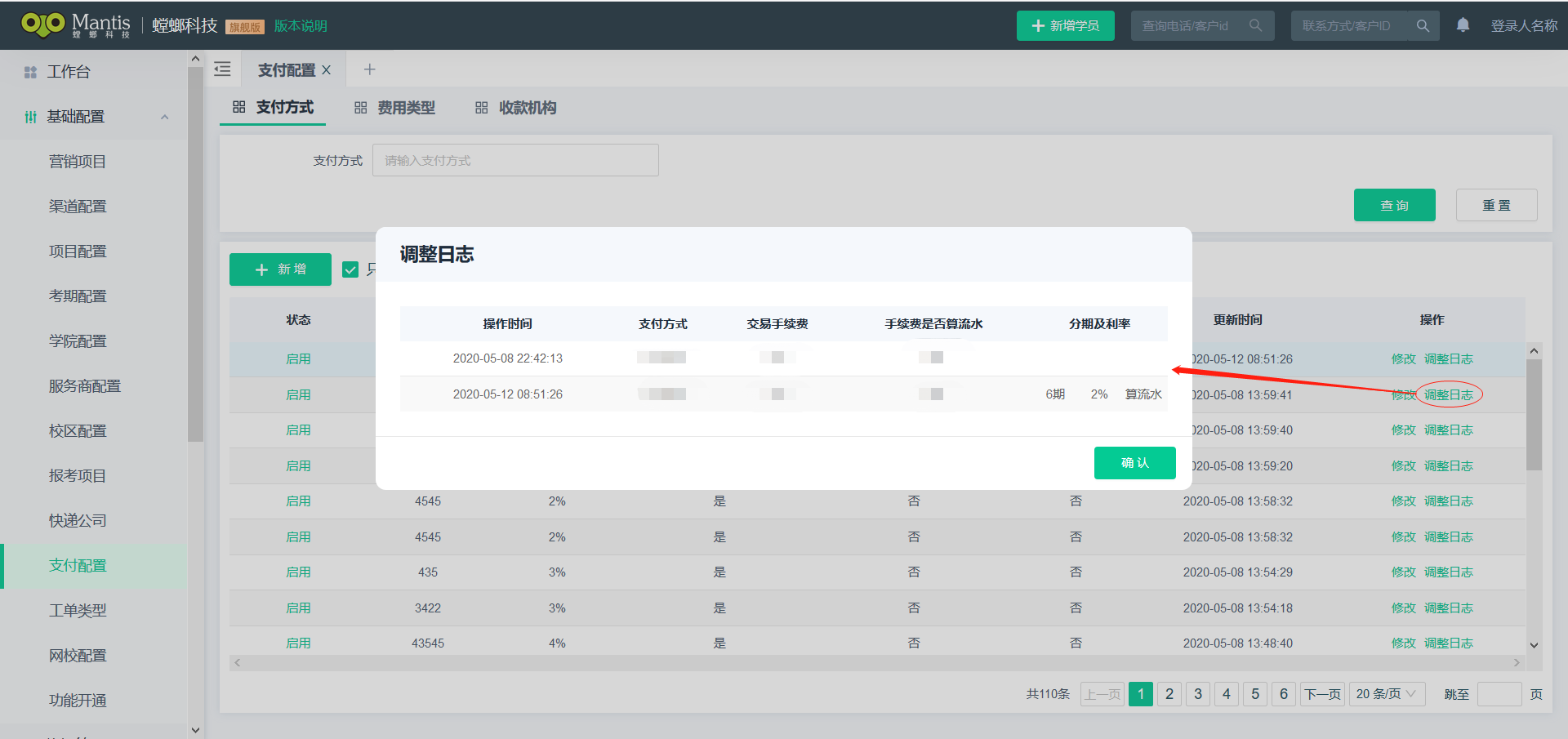
Task: Click the 登录人名称 account label
Action: click(1524, 25)
